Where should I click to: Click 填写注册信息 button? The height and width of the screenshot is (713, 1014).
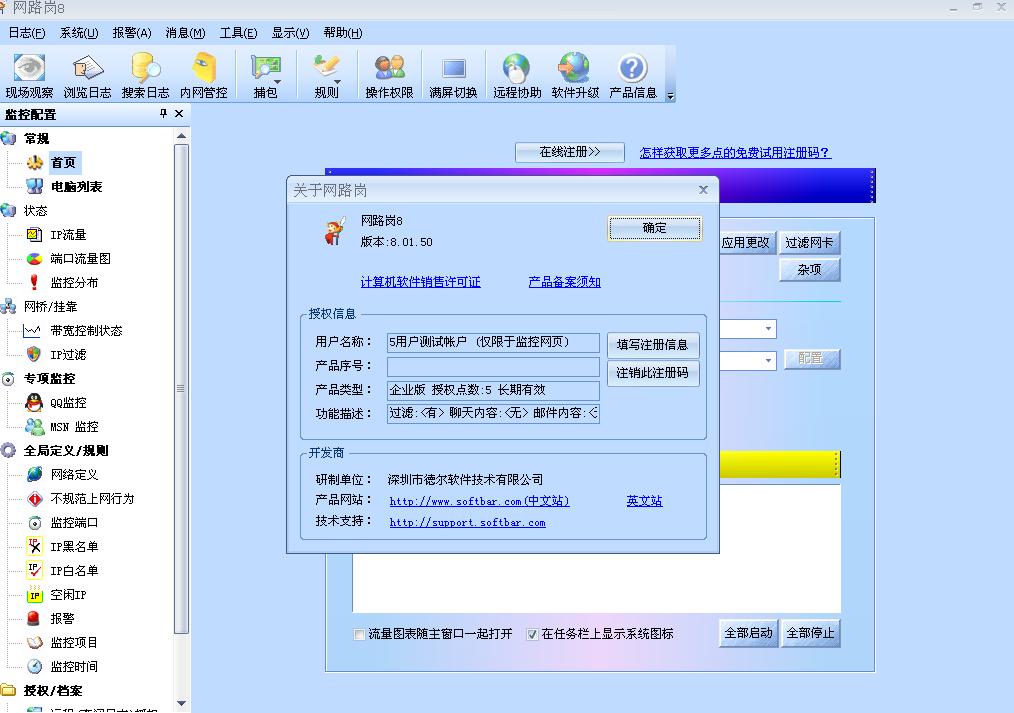(653, 345)
